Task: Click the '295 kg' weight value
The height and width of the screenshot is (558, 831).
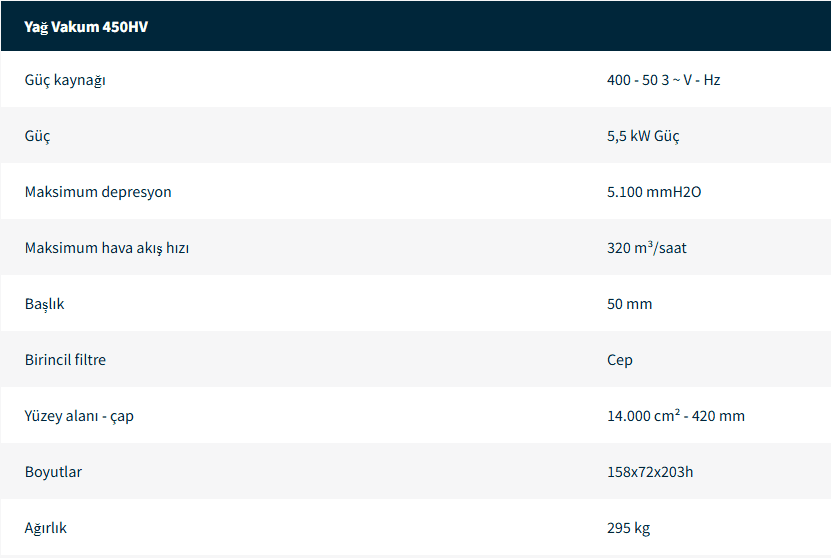Action: (628, 528)
